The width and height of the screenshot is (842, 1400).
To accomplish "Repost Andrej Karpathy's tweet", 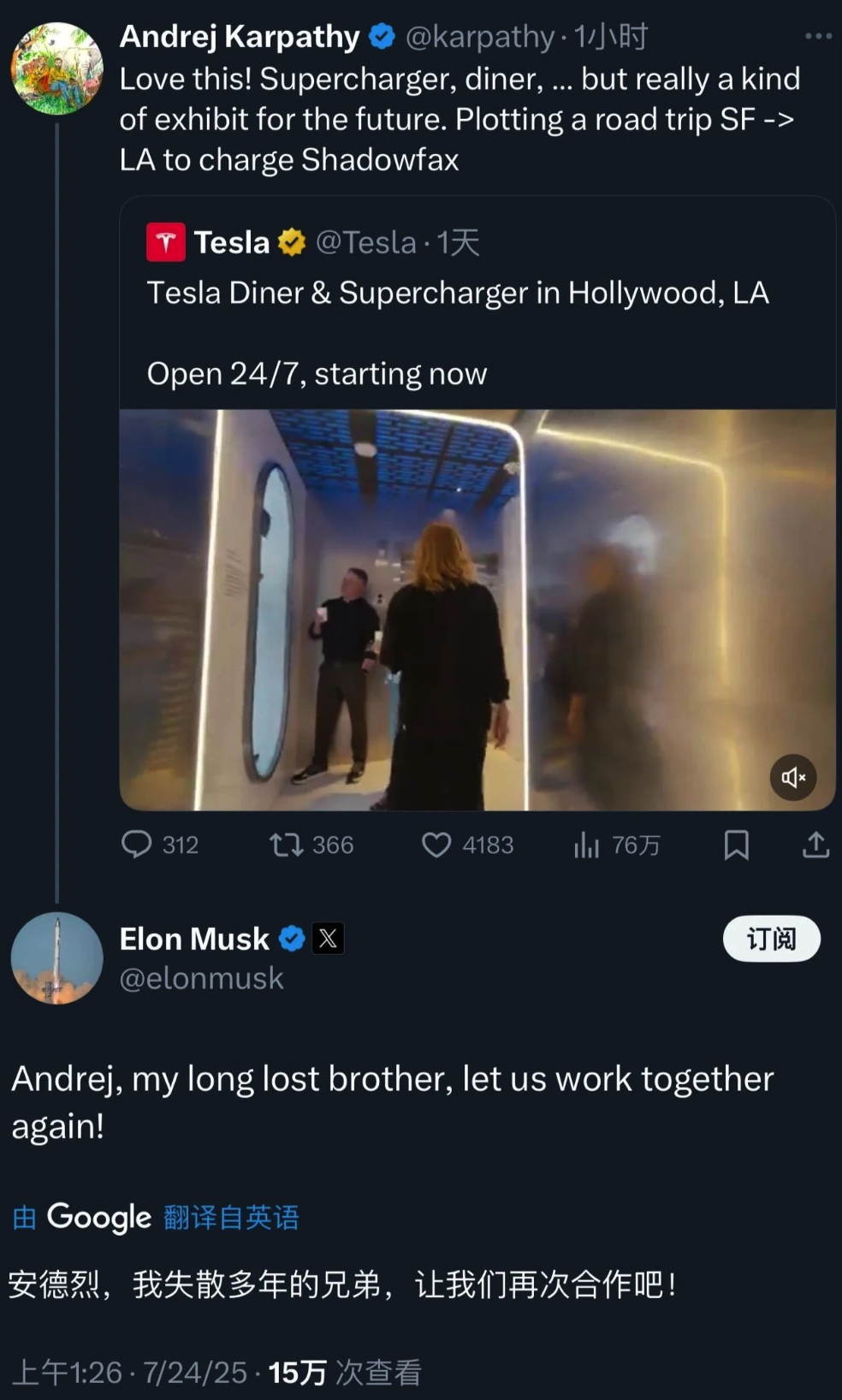I will pyautogui.click(x=286, y=845).
